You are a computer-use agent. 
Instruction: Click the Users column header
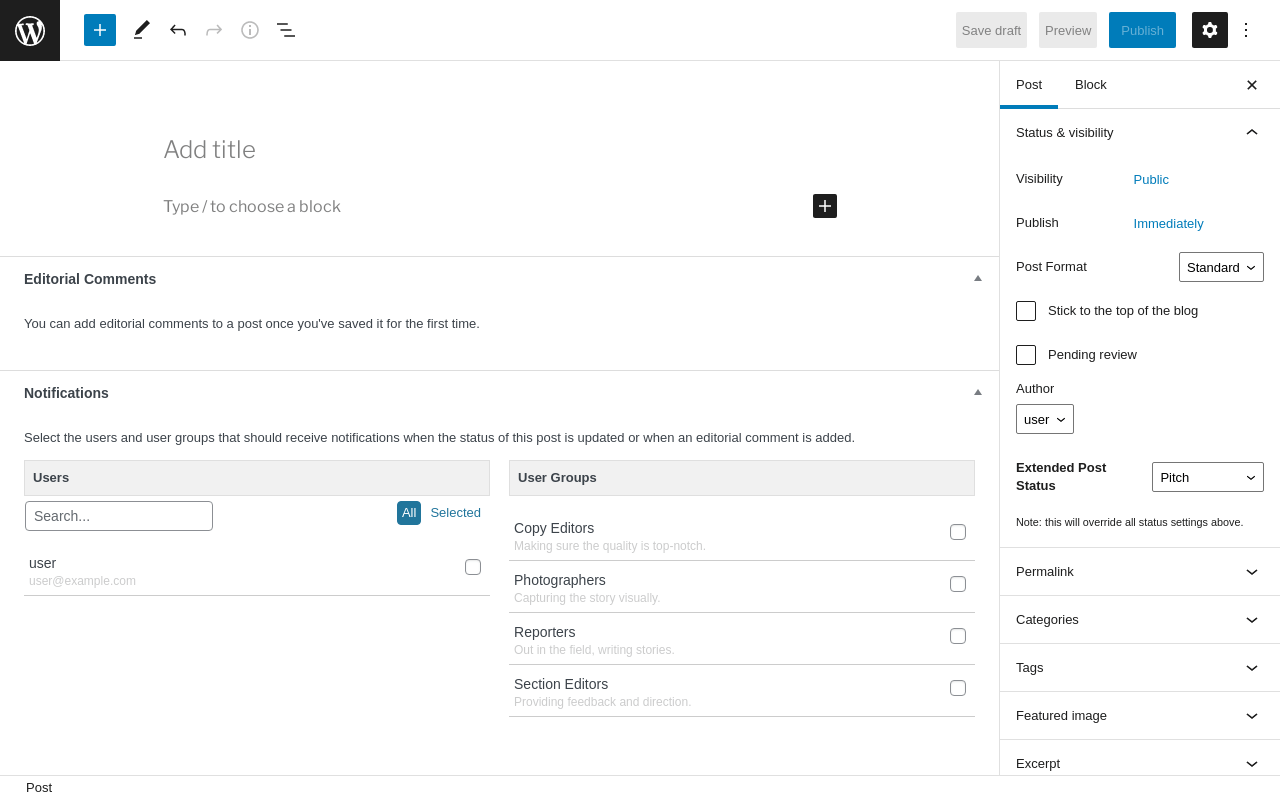pyautogui.click(x=257, y=478)
